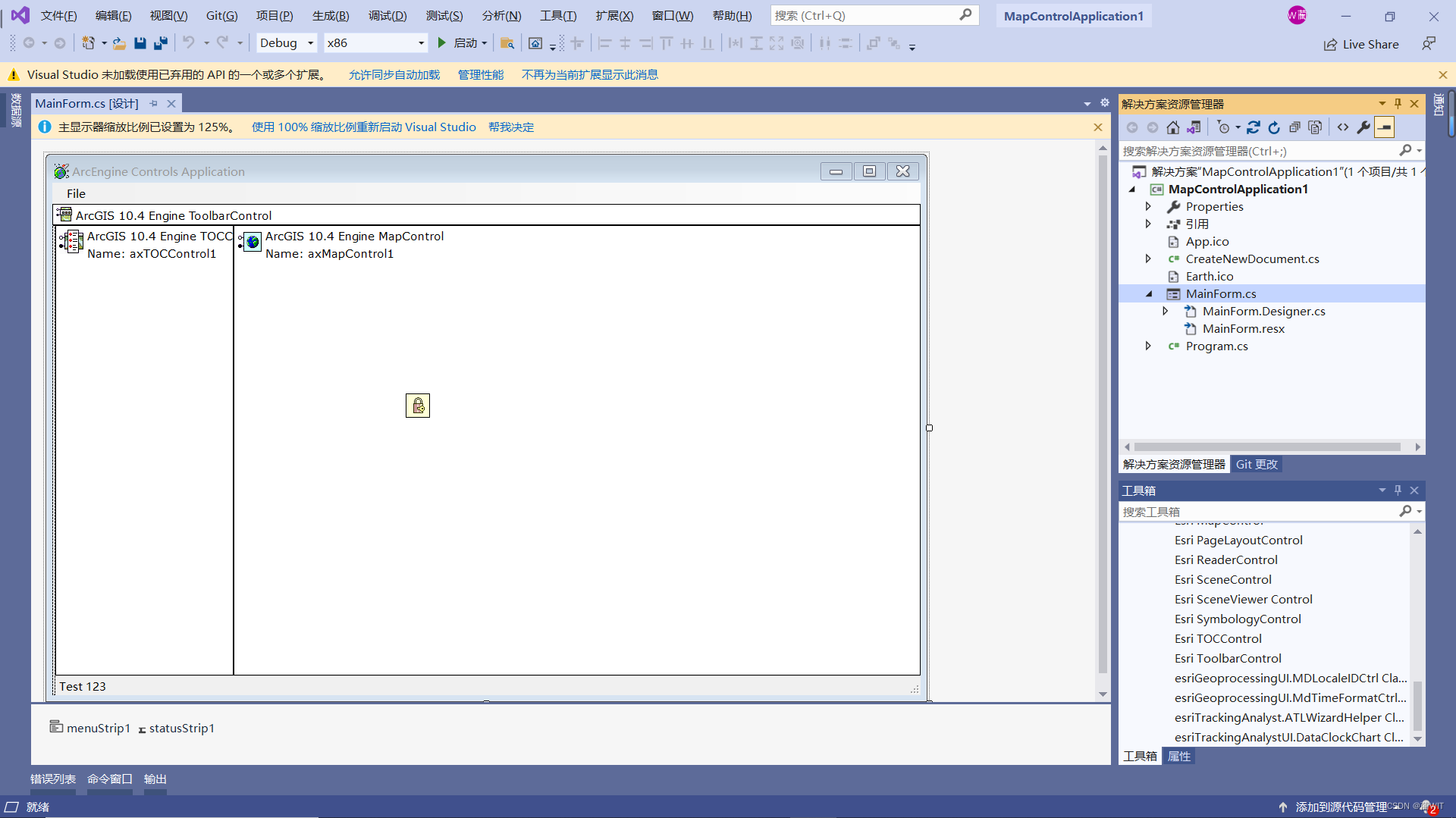Click the Visual Studio search box
Screen dimensions: 1456x818
tap(874, 15)
